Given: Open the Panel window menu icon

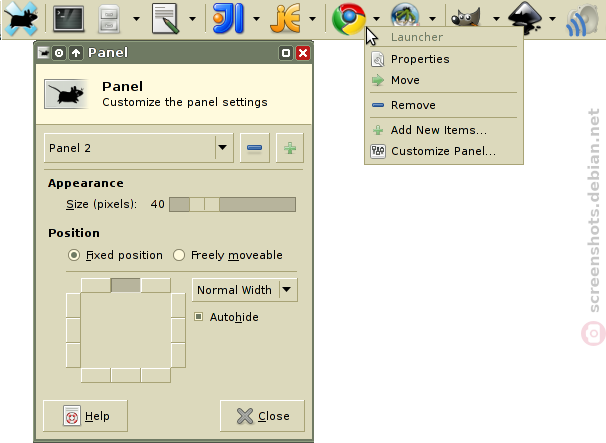Looking at the screenshot, I should click(44, 53).
